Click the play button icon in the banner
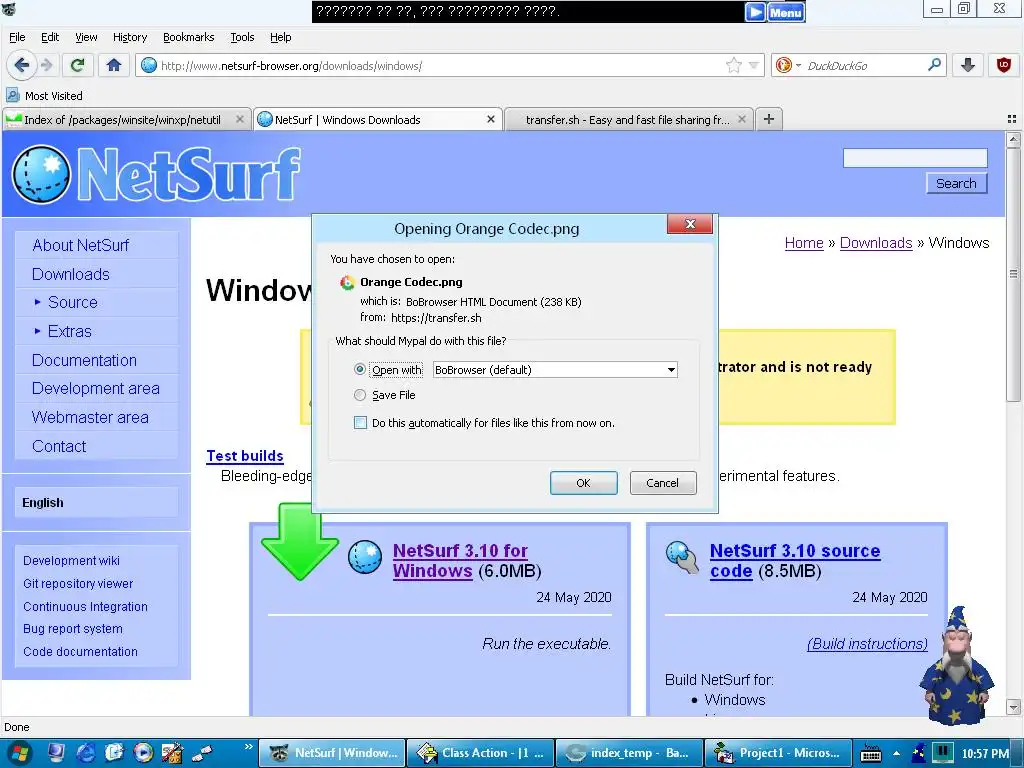This screenshot has width=1024, height=768. (755, 12)
